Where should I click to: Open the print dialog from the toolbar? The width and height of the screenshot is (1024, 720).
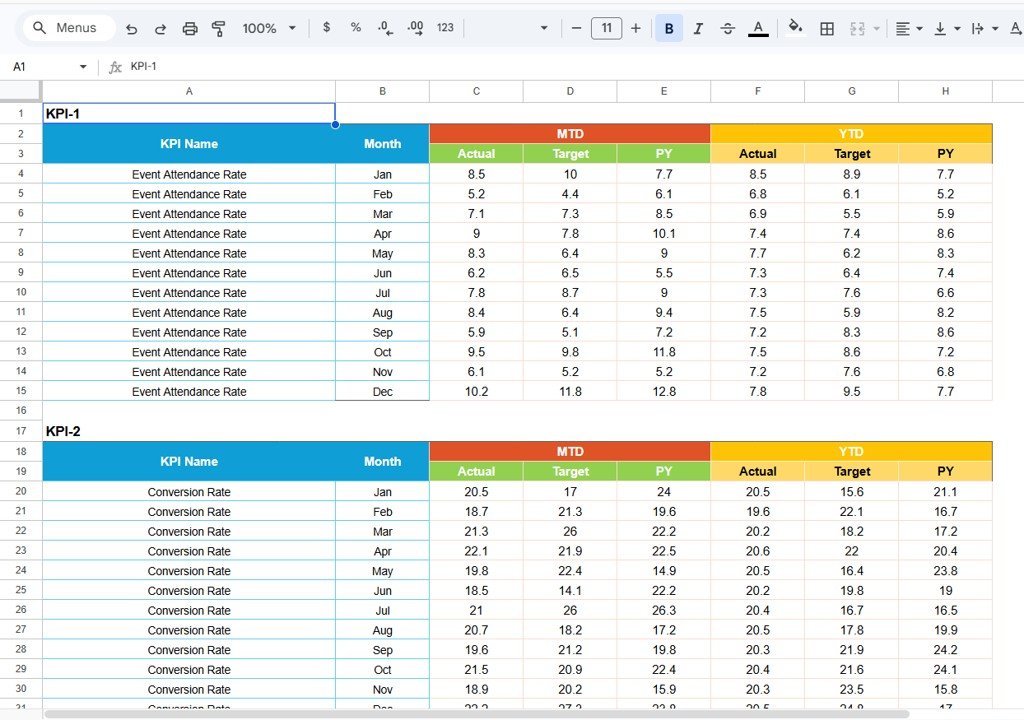click(x=190, y=28)
